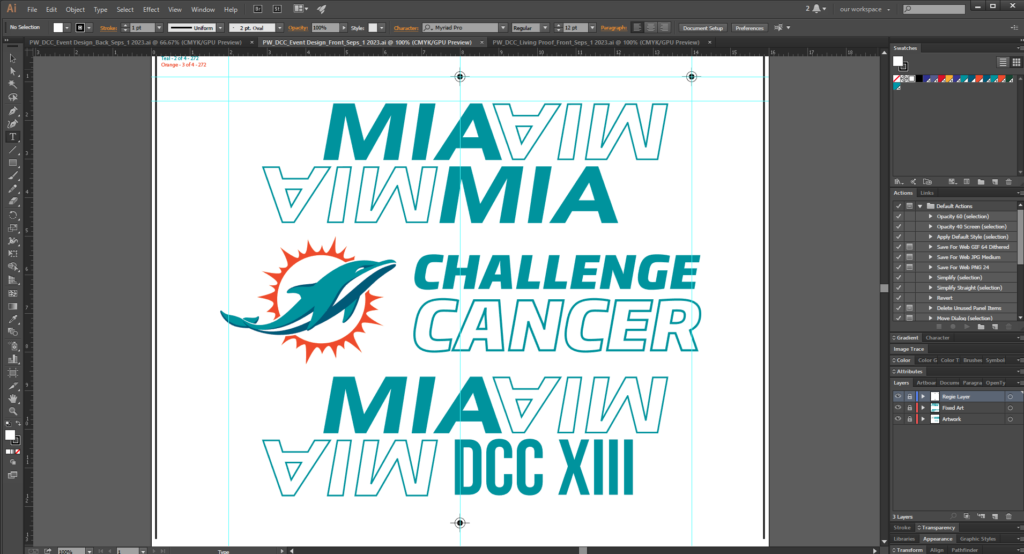Create new layer in Layers panel
Image resolution: width=1024 pixels, height=554 pixels.
point(995,516)
